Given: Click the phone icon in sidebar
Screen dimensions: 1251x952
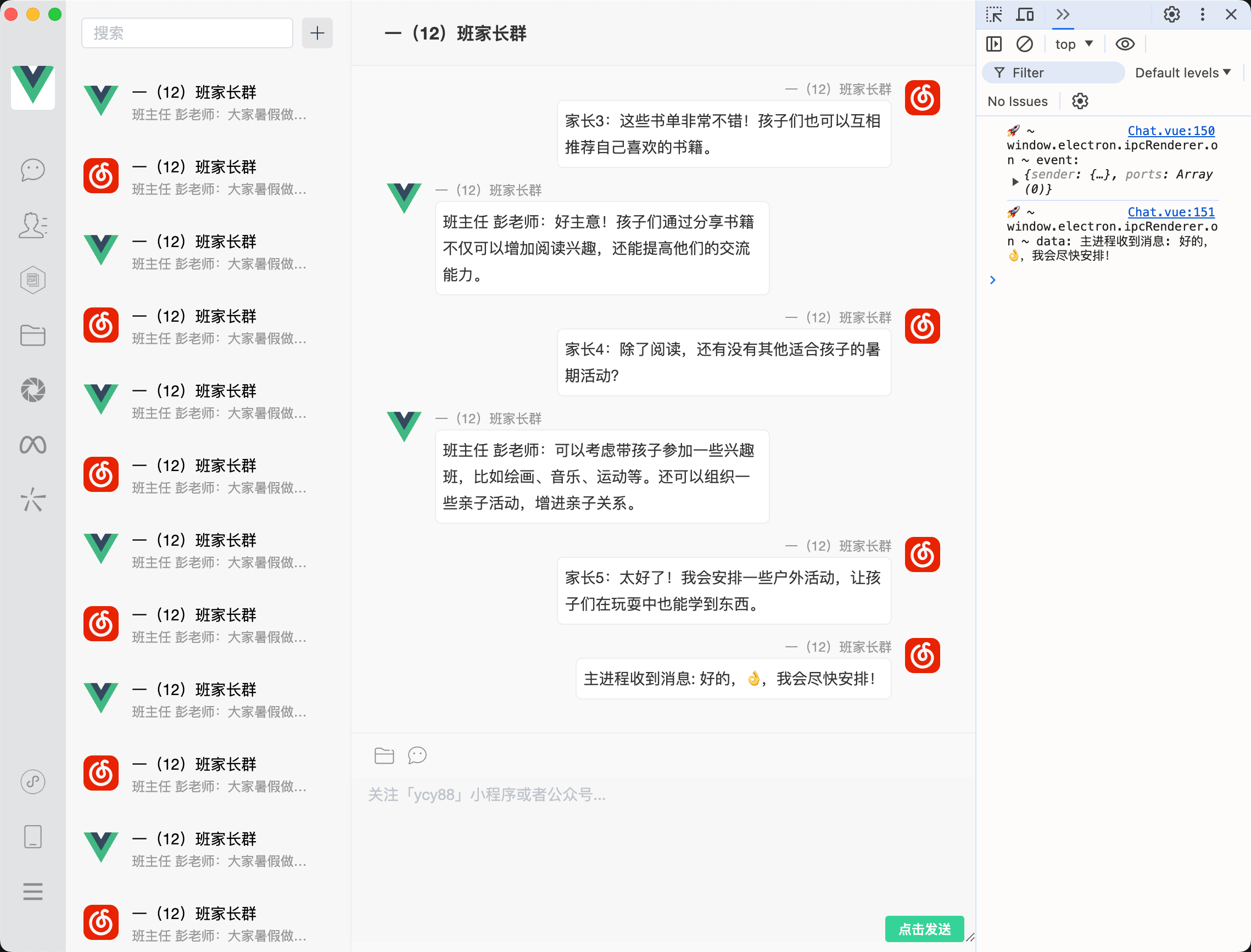Looking at the screenshot, I should [33, 836].
